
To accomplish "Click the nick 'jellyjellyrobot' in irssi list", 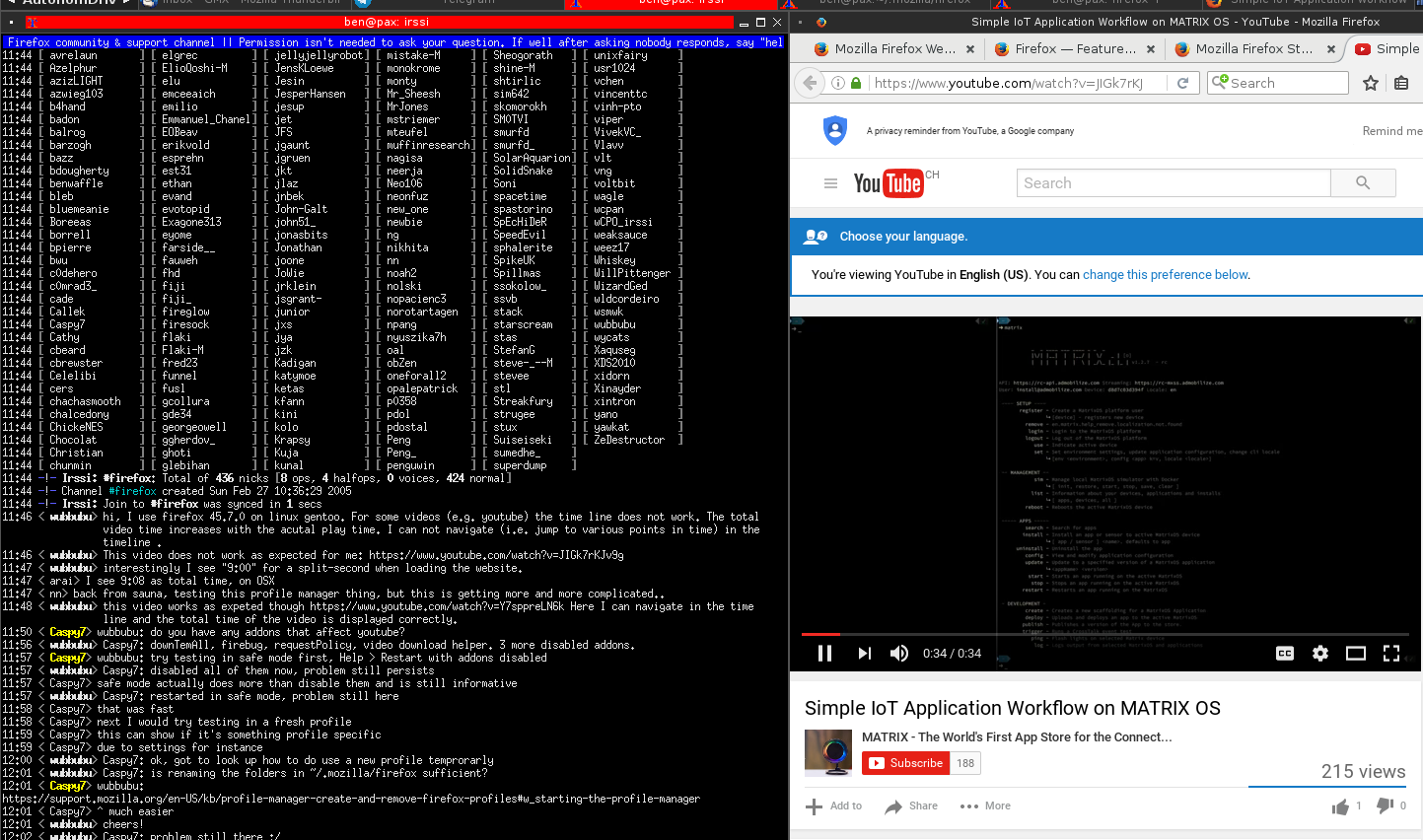I will (319, 56).
